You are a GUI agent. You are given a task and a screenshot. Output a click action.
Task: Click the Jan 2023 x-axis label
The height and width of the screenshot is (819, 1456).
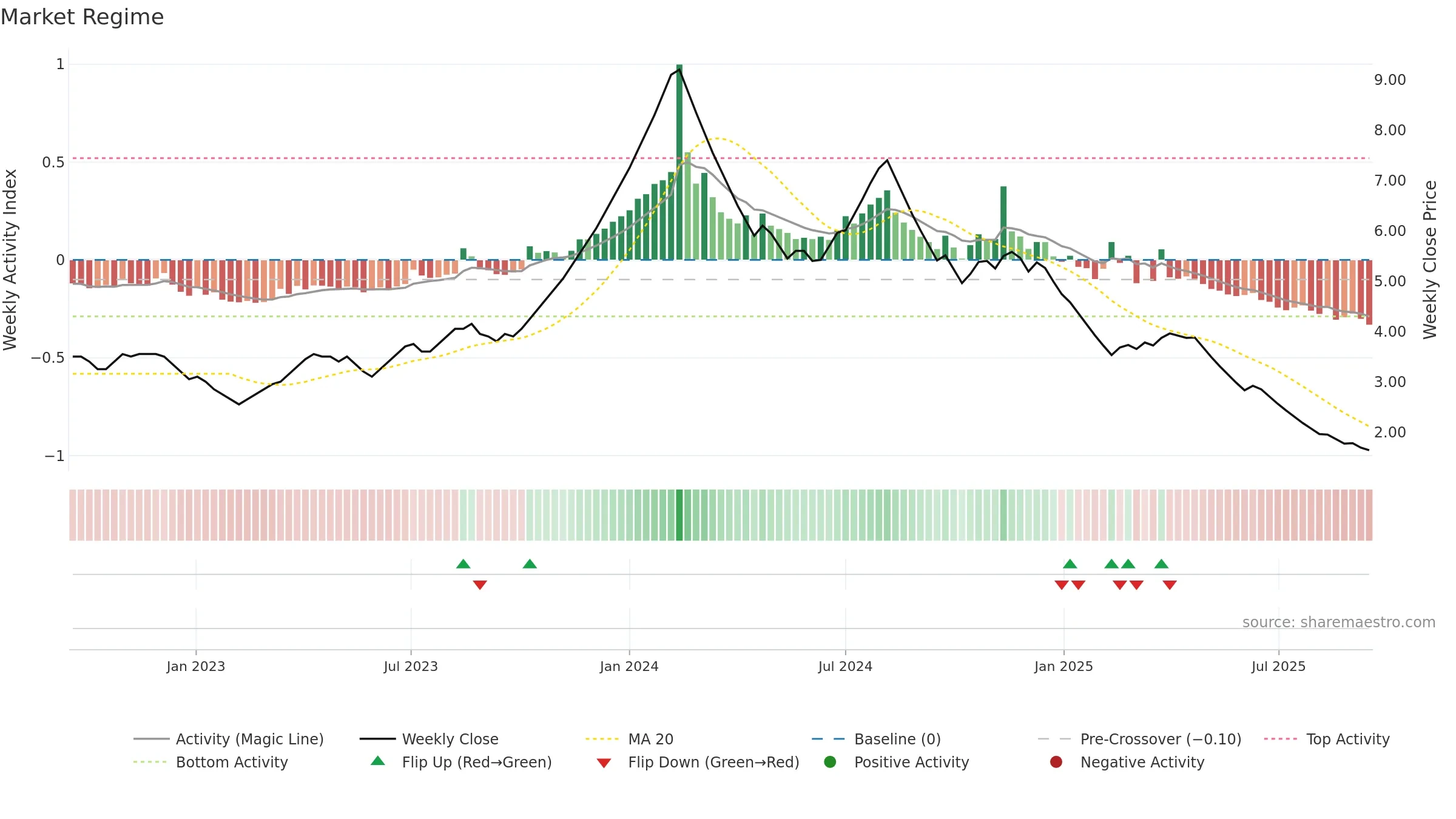[195, 666]
